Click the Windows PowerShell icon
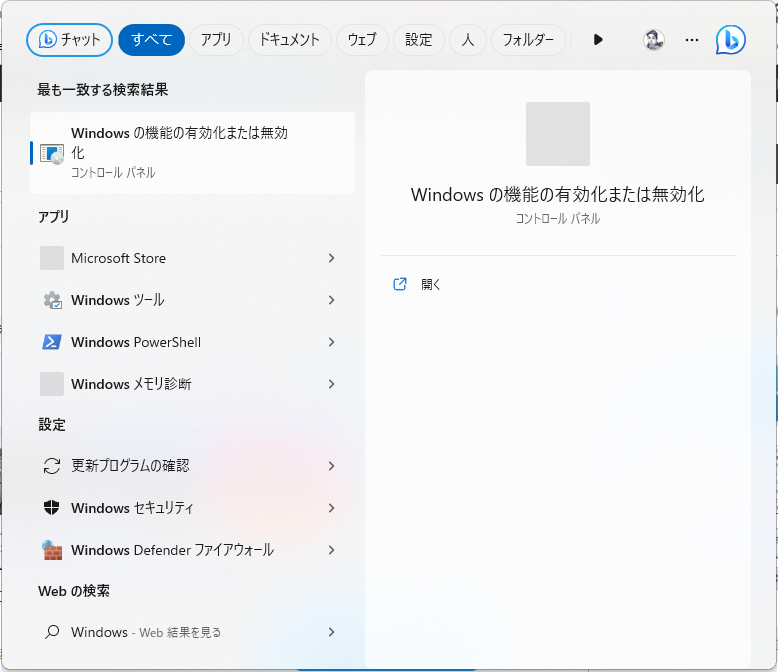 [52, 342]
